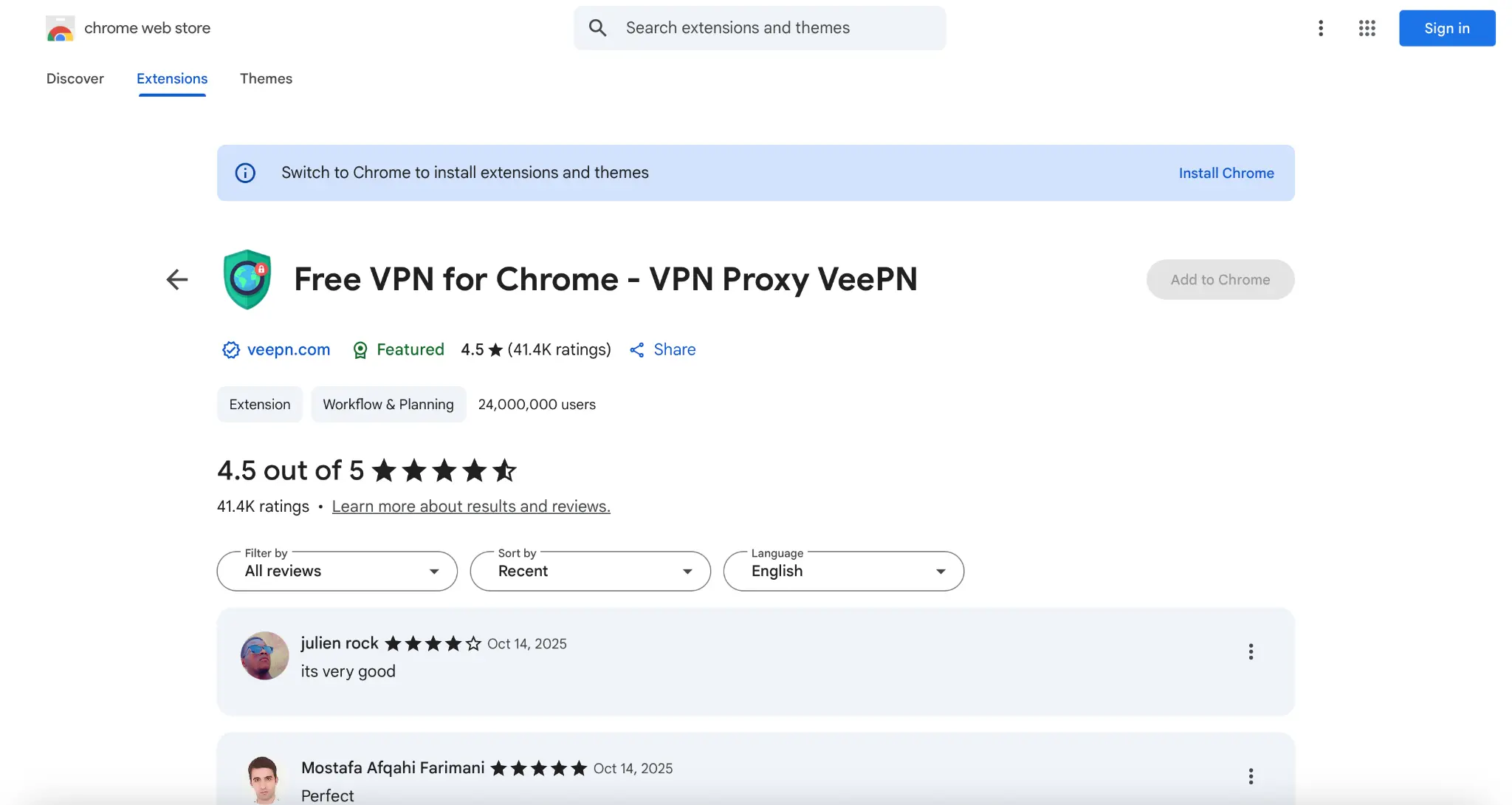
Task: Click the Install Chrome link
Action: coord(1226,173)
